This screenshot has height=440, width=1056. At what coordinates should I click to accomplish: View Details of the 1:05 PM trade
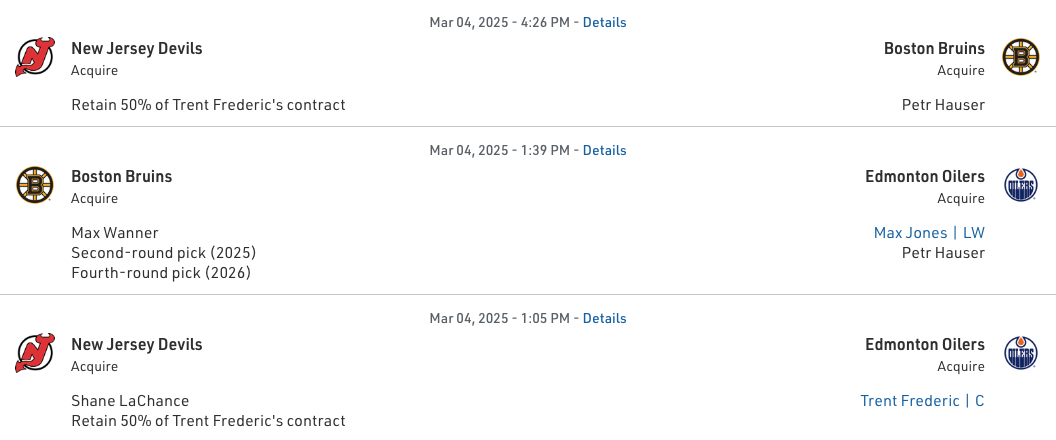pyautogui.click(x=604, y=318)
